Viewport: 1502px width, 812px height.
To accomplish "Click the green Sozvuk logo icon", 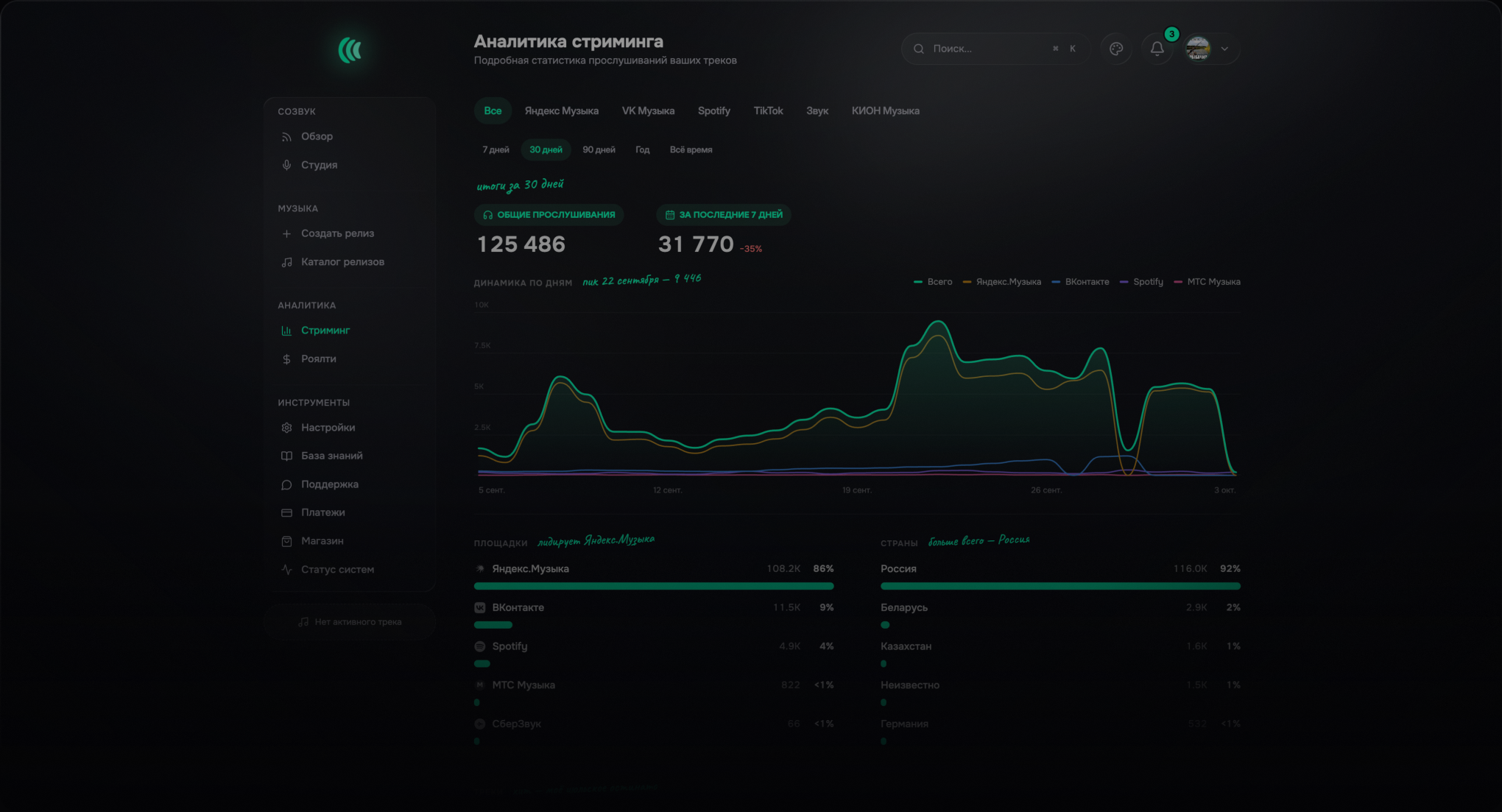I will click(x=350, y=50).
